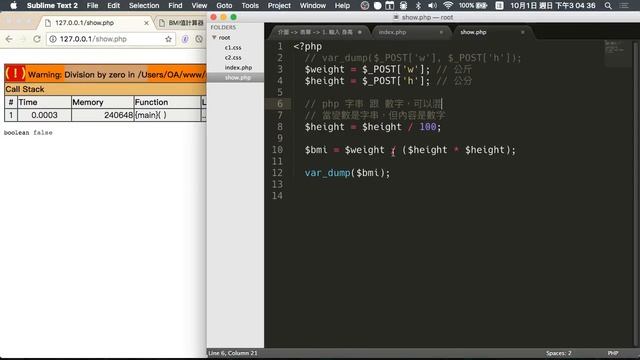Viewport: 640px width, 360px height.
Task: Click the site info icon in address bar
Action: click(x=53, y=39)
